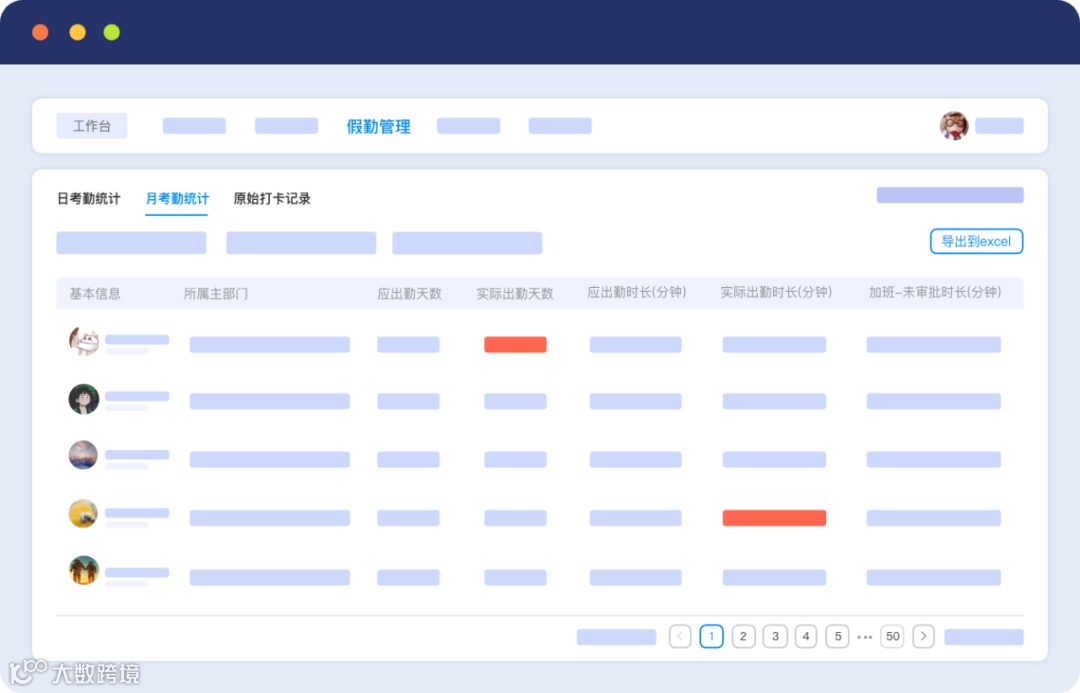Image resolution: width=1080 pixels, height=693 pixels.
Task: Click the dark-haired character avatar in the second row
Action: [x=83, y=399]
